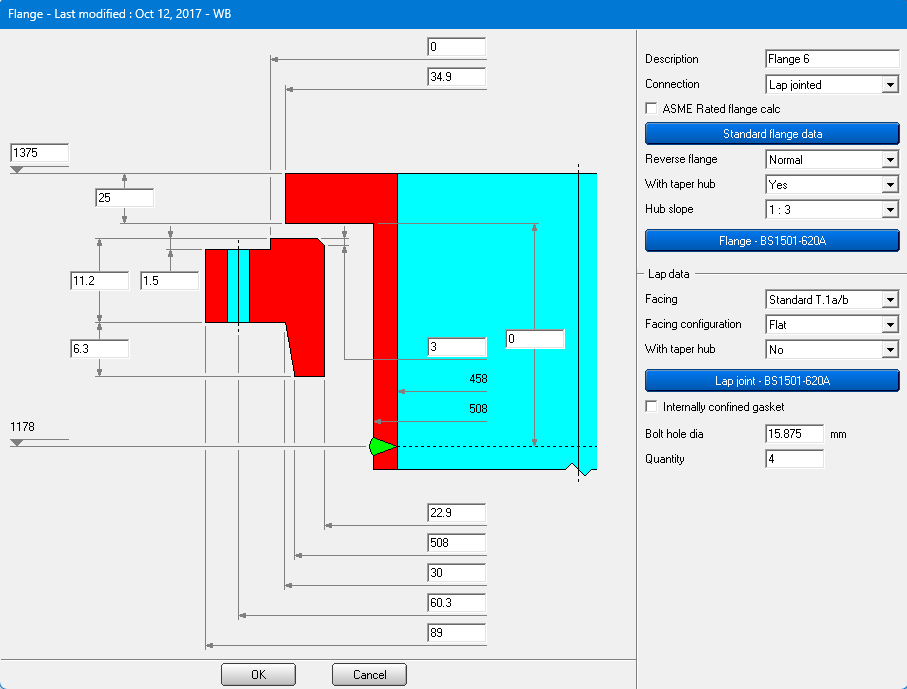
Task: Open the Hub slope dropdown
Action: (x=889, y=210)
